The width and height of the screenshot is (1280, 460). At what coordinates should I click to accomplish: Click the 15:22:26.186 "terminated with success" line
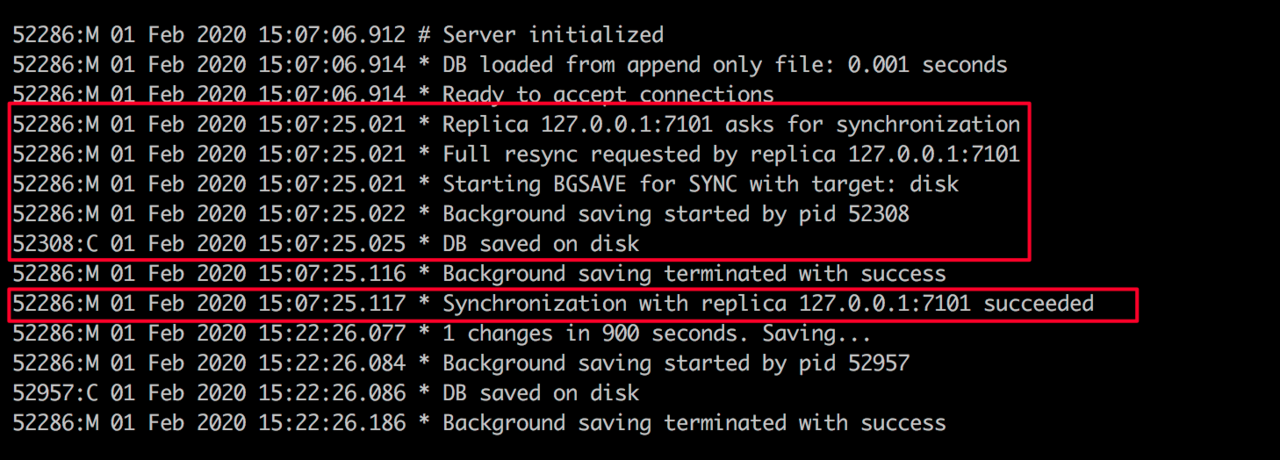(x=479, y=424)
